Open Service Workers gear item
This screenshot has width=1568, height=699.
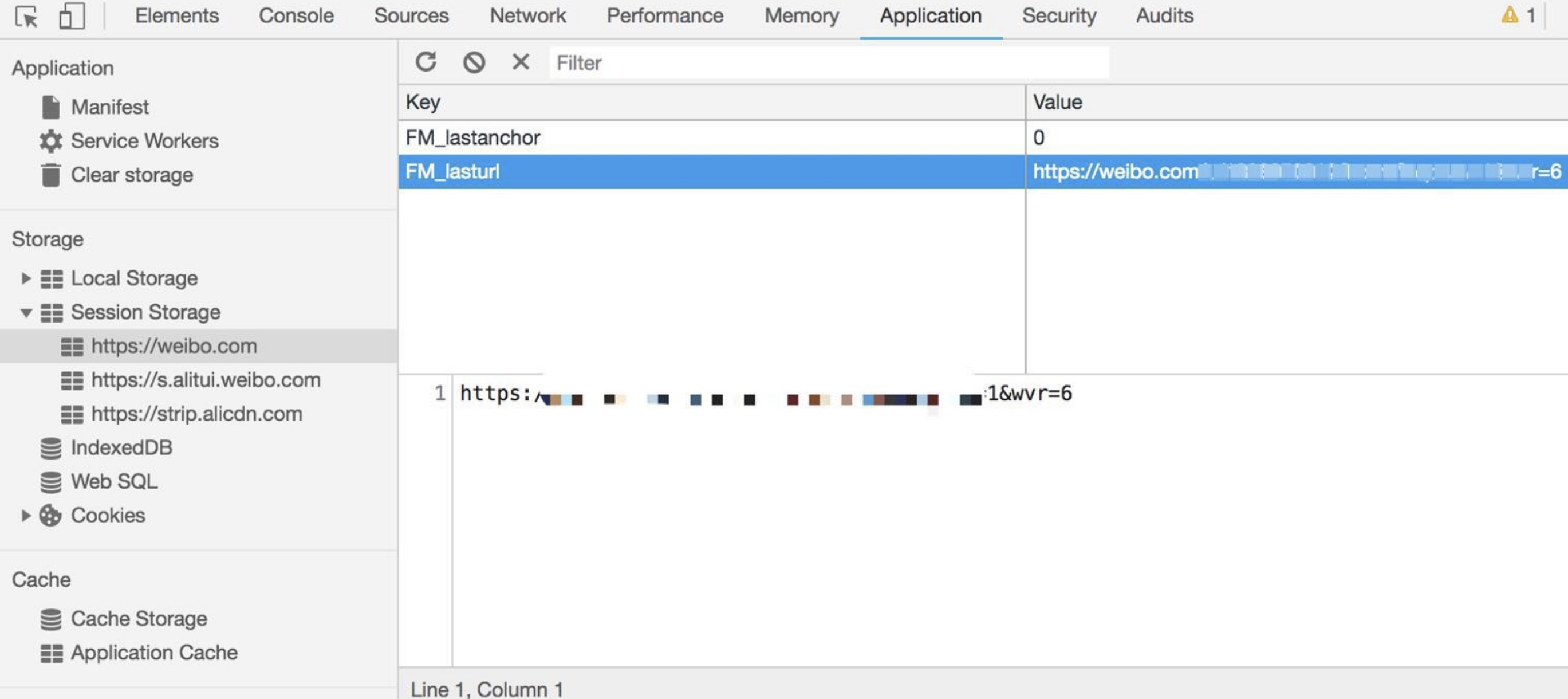click(144, 142)
